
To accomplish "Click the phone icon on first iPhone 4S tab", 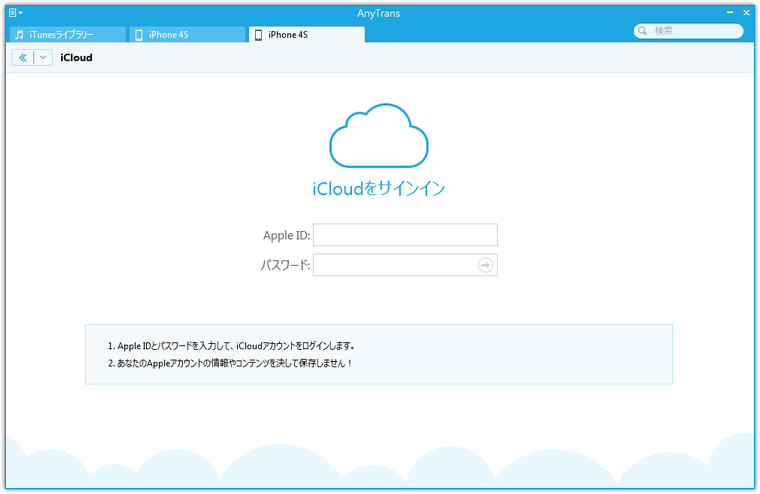I will (x=139, y=35).
